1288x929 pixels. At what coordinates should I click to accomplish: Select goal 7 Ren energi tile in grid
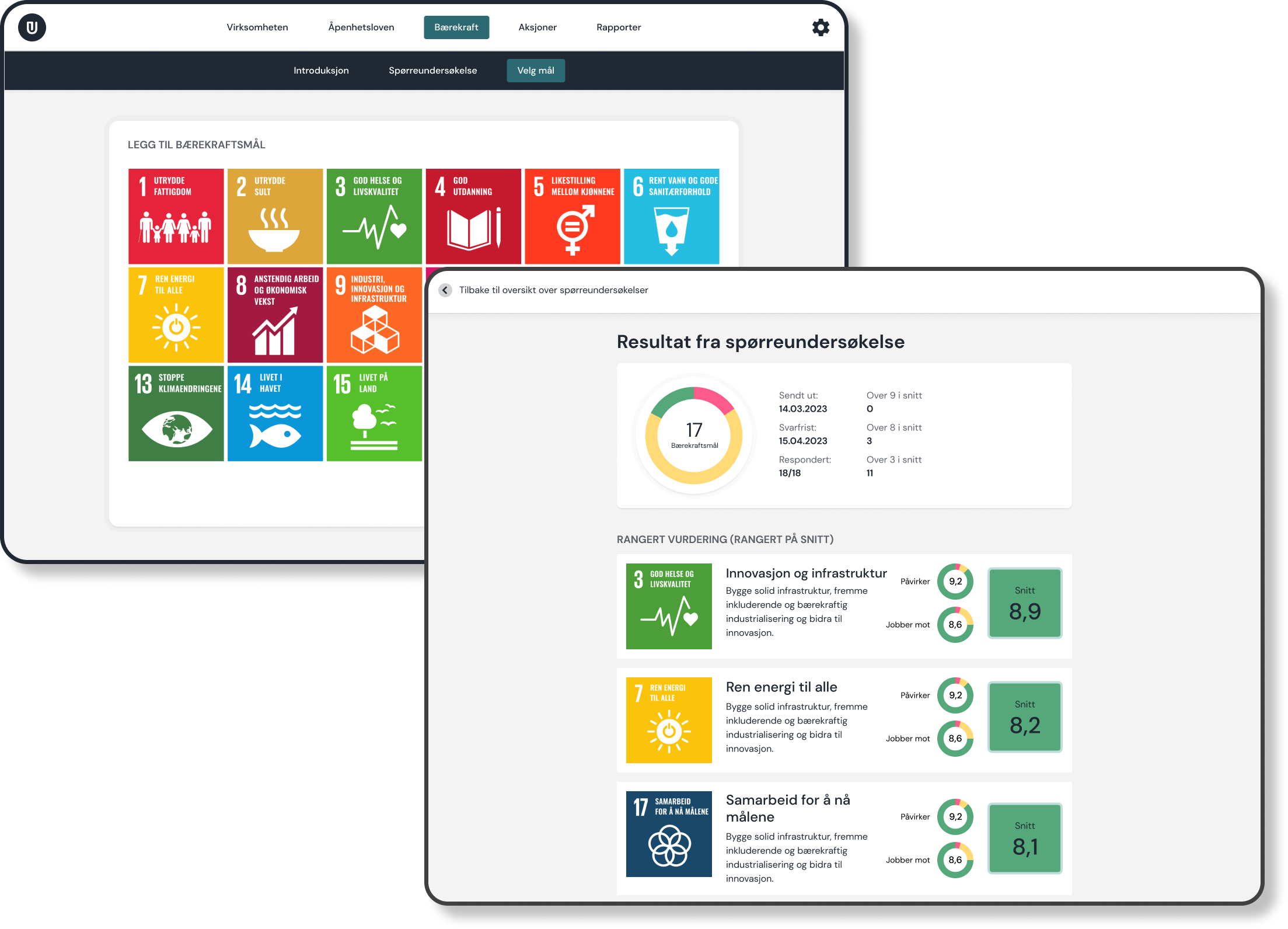coord(176,315)
